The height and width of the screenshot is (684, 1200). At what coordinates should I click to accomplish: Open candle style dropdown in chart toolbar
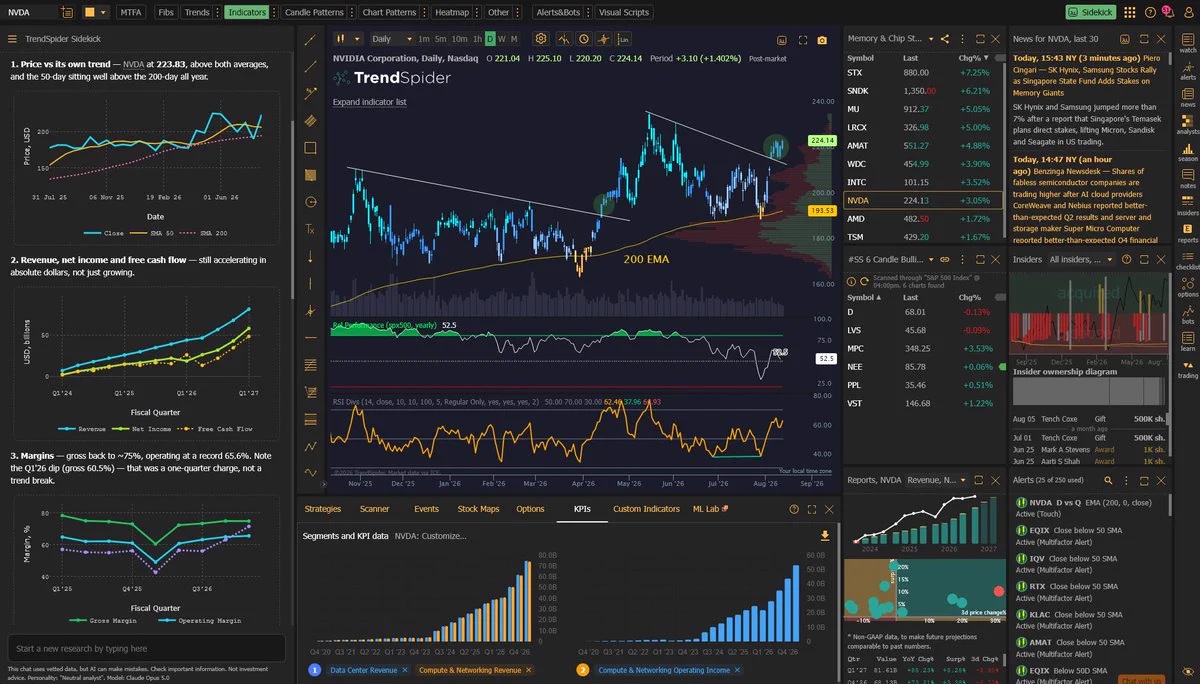click(349, 39)
